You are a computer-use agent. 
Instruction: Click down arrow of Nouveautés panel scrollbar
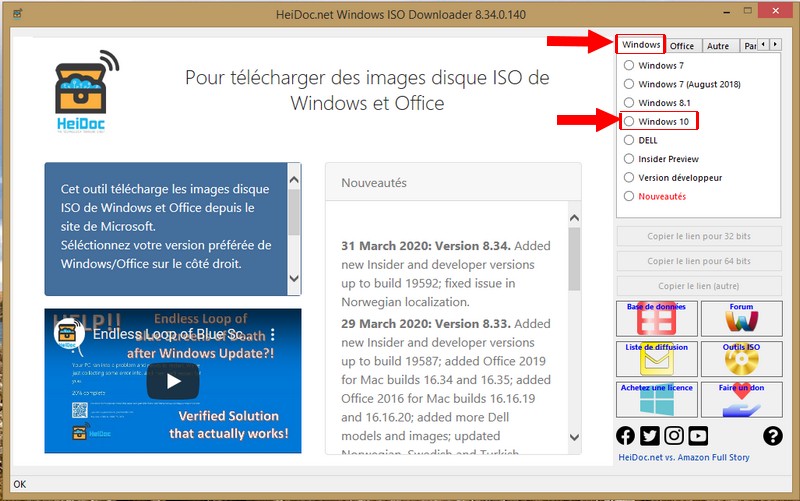[x=574, y=437]
